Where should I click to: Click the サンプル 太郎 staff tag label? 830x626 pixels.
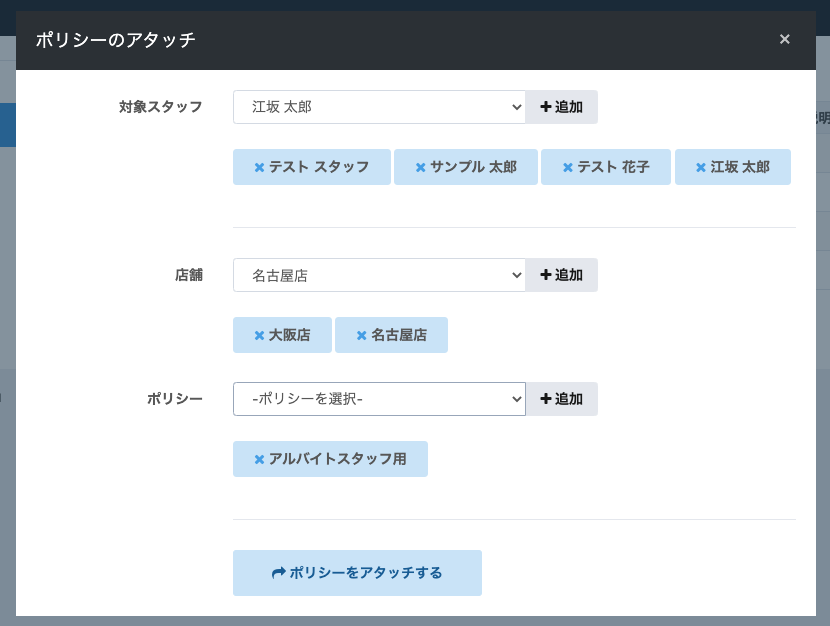pyautogui.click(x=473, y=168)
